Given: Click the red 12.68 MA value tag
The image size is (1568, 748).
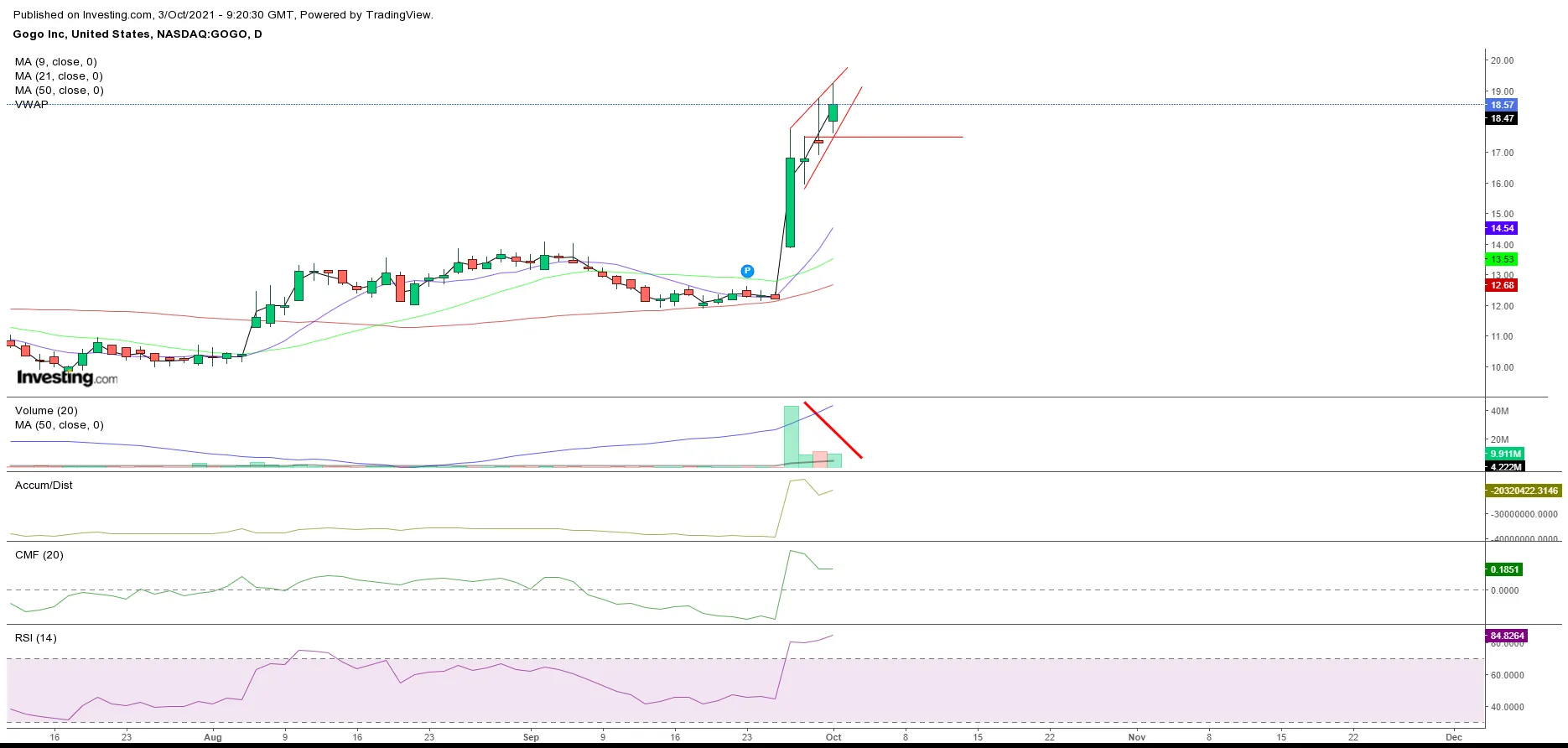Looking at the screenshot, I should pyautogui.click(x=1502, y=285).
